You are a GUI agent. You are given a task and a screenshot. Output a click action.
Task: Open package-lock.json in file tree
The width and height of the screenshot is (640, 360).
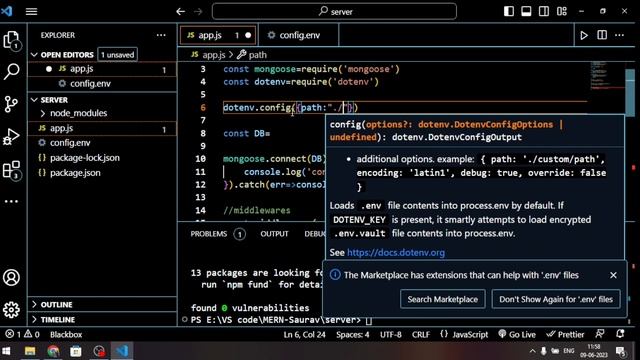coord(103,158)
